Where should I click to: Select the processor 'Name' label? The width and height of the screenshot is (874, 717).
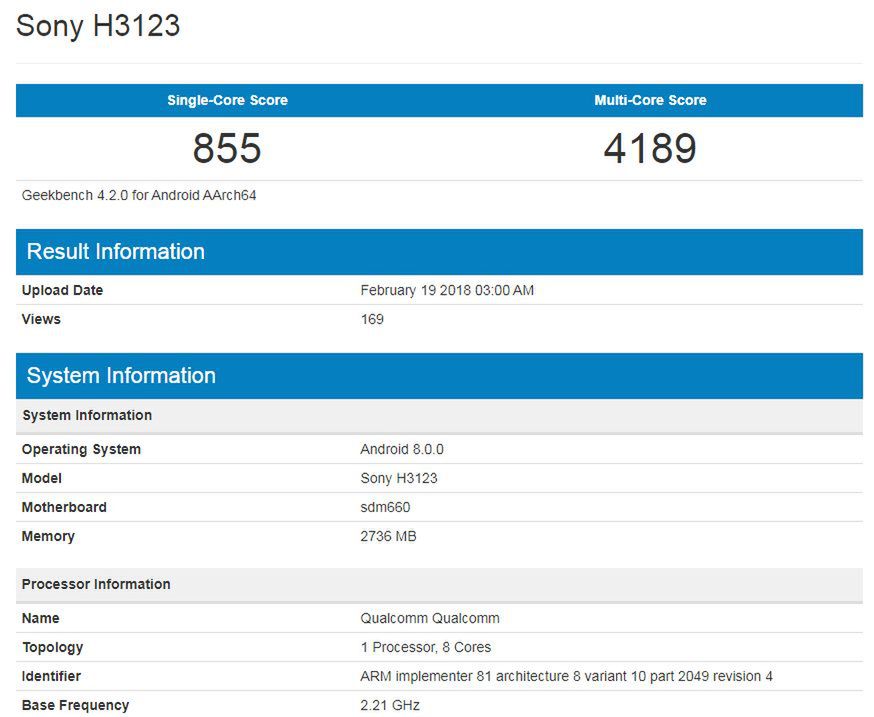click(x=41, y=618)
